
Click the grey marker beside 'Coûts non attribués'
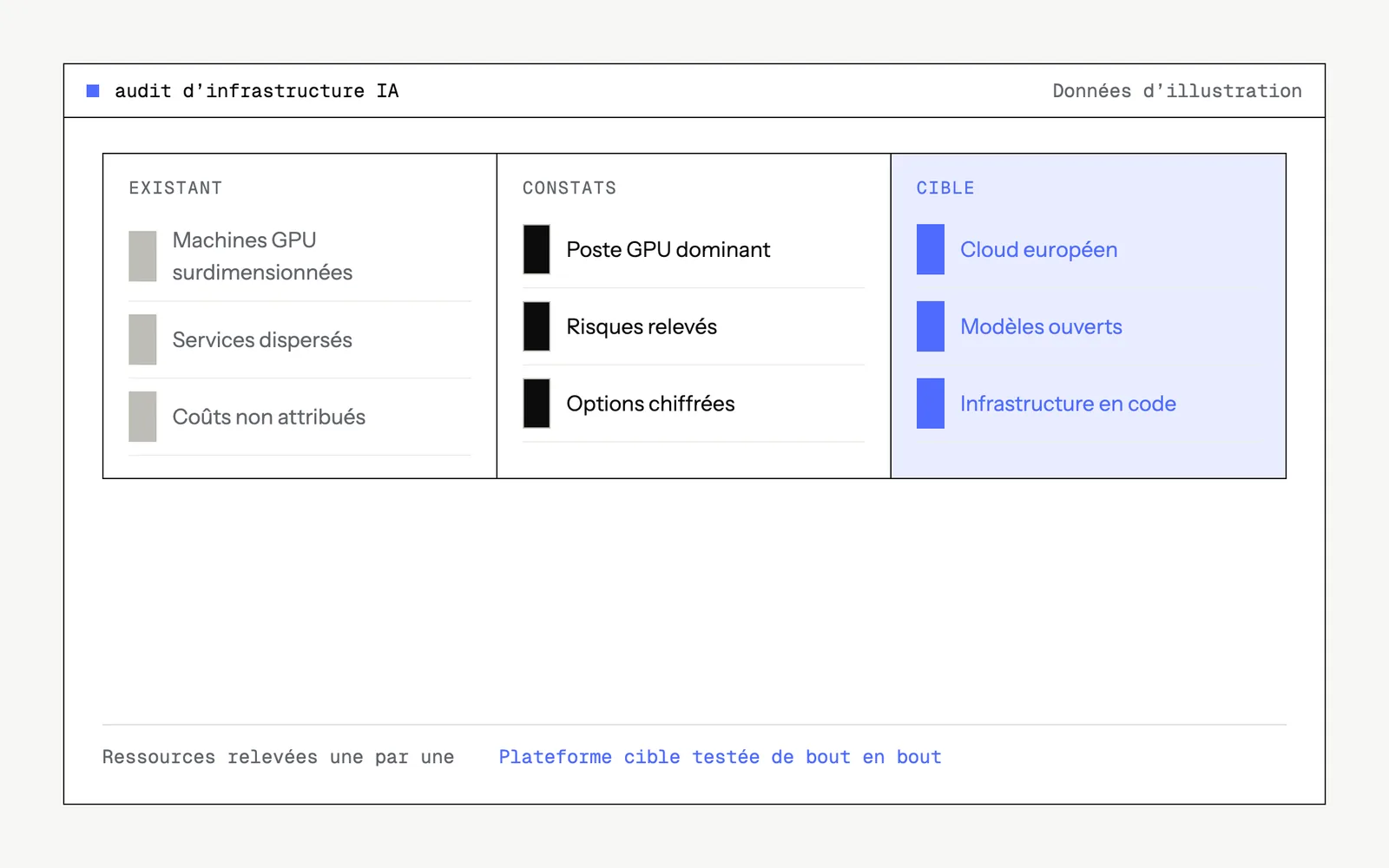pyautogui.click(x=142, y=417)
